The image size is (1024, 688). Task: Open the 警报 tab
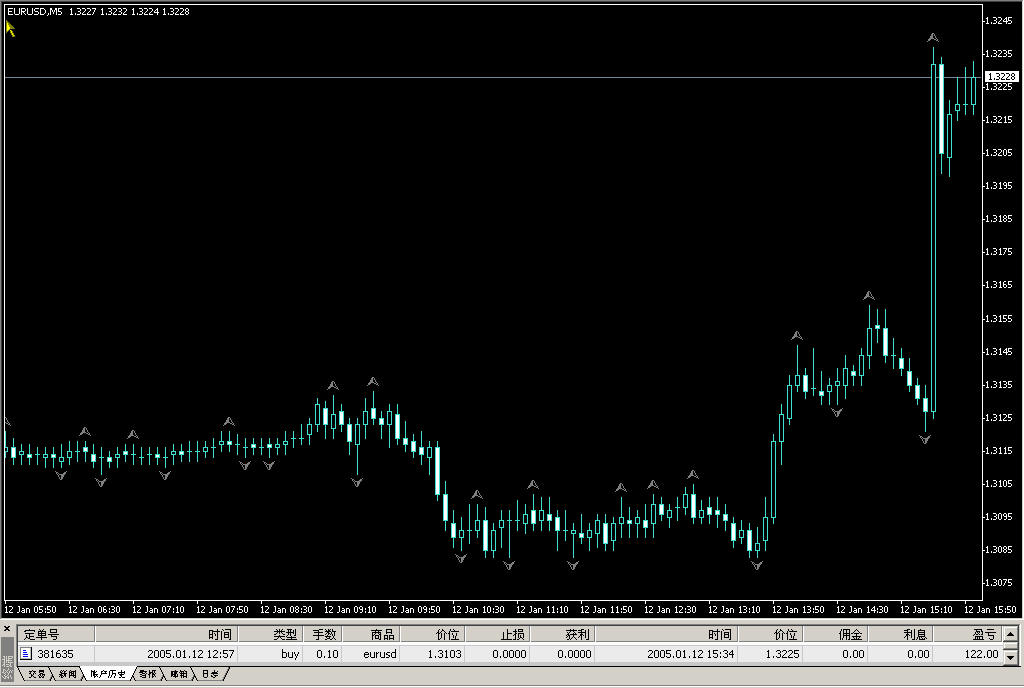(148, 674)
